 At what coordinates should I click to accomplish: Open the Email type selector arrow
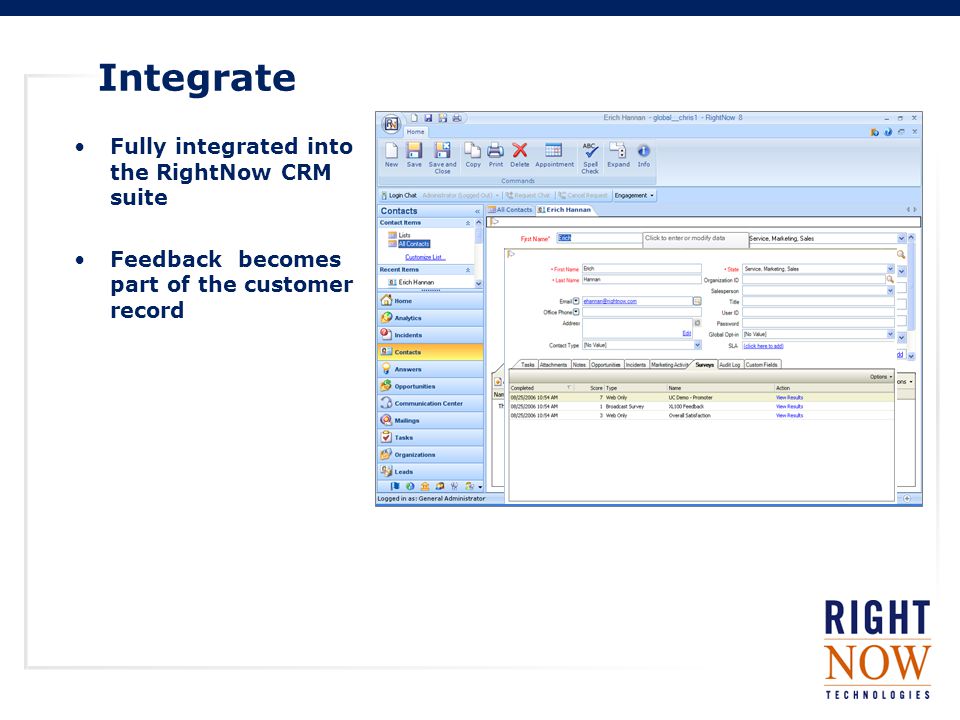(x=576, y=301)
